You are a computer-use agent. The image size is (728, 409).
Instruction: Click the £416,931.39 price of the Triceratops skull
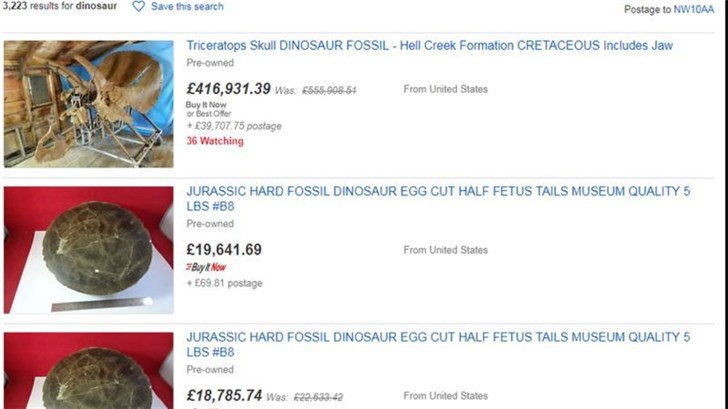(x=228, y=88)
